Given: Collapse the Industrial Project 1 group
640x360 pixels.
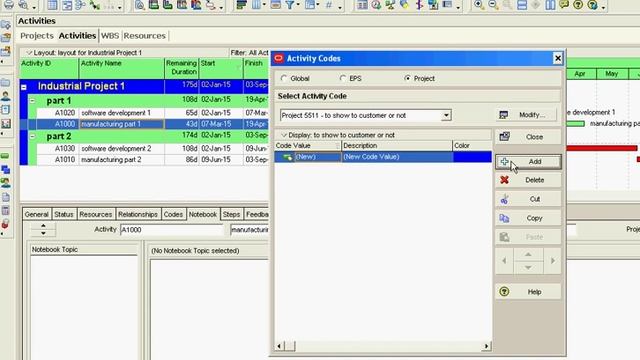Looking at the screenshot, I should coord(24,87).
